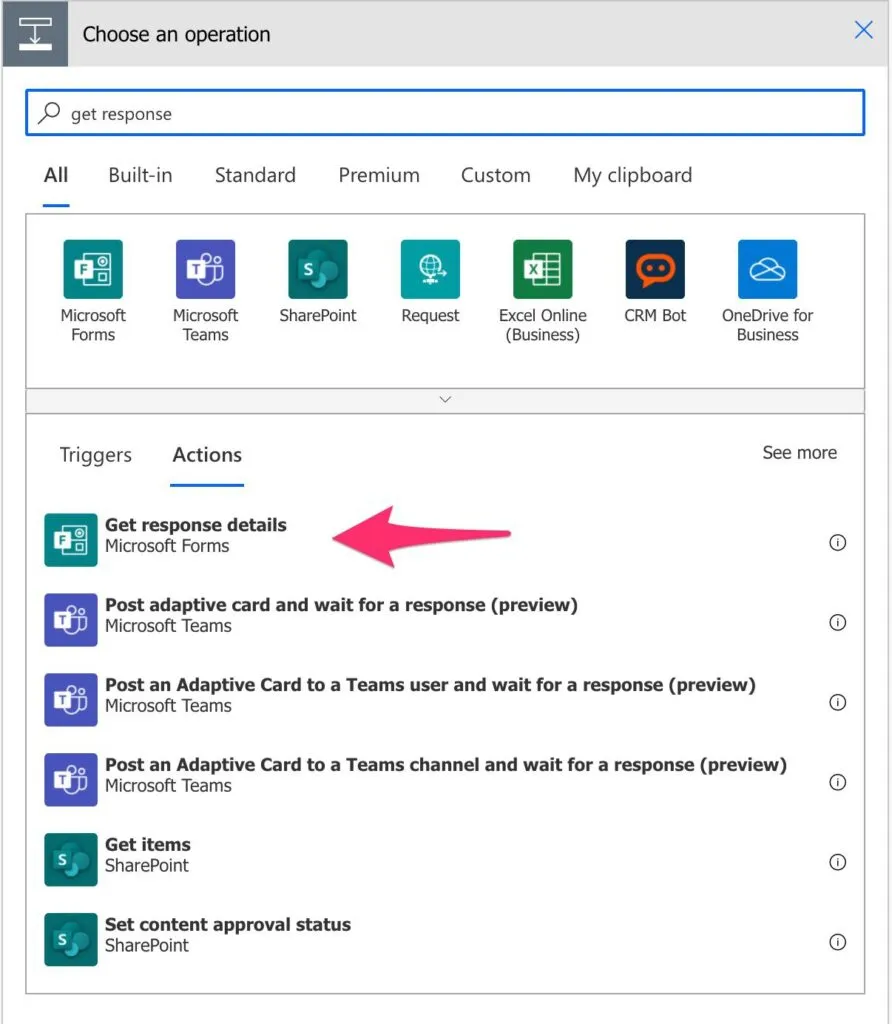Select the CRM Bot connector icon
Viewport: 892px width, 1024px height.
click(x=655, y=269)
